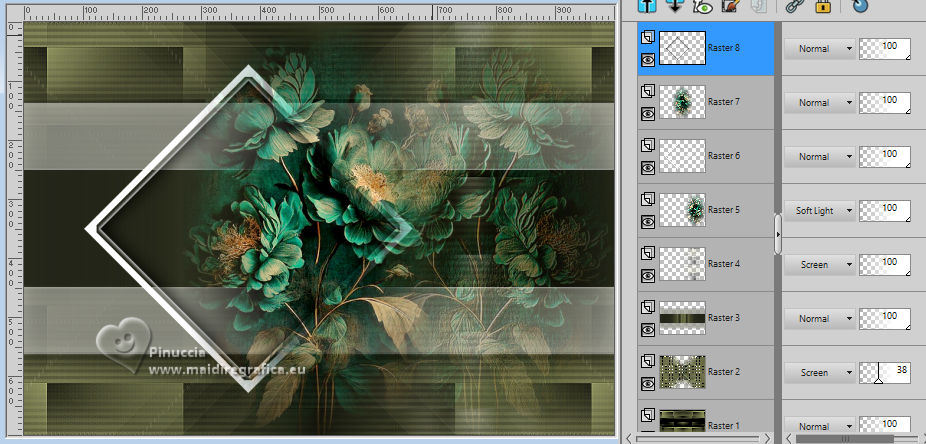Click Raster 3 layer type icon
Screen dimensions: 926x444
coord(648,307)
